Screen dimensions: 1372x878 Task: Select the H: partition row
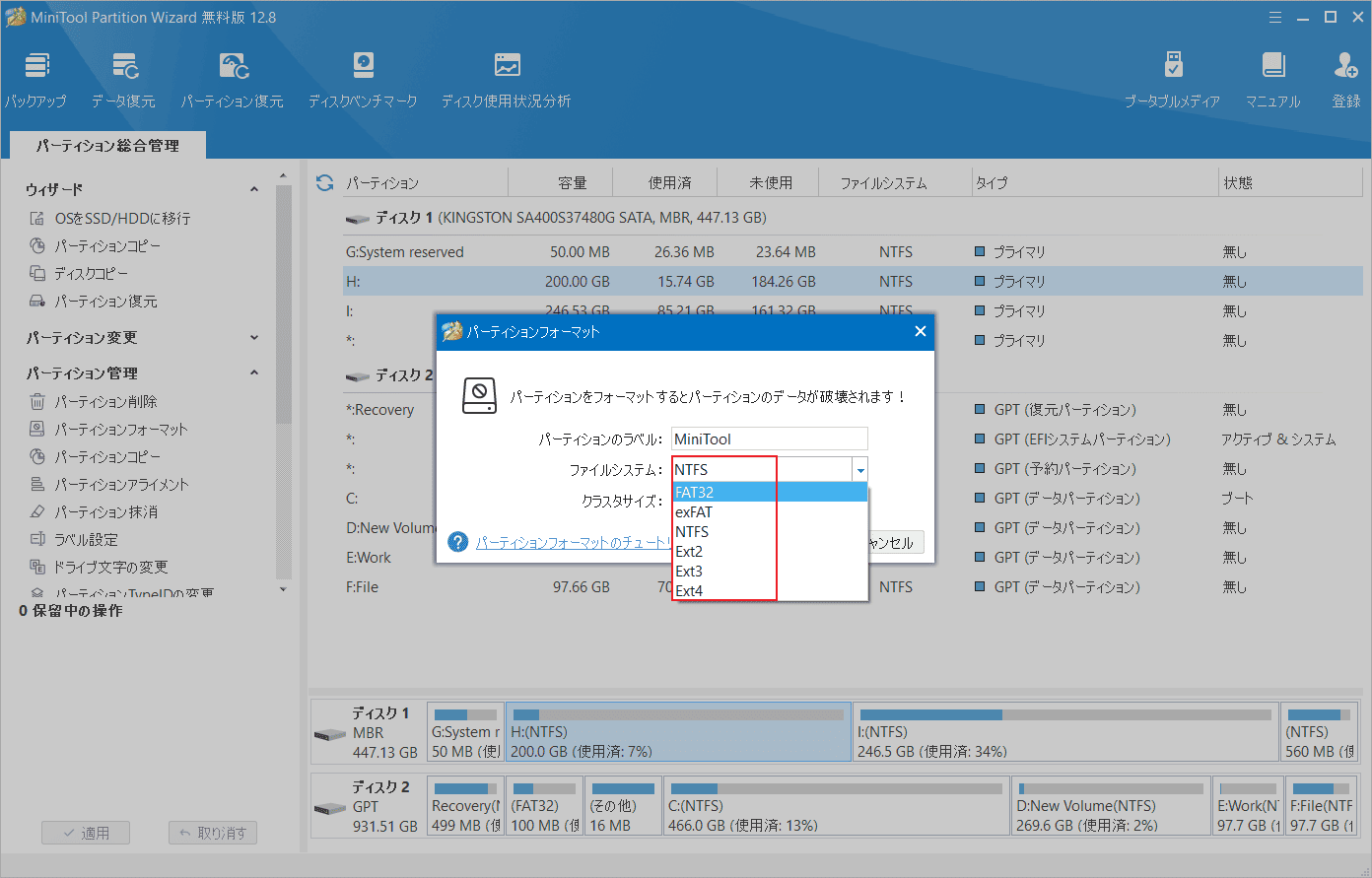[853, 281]
